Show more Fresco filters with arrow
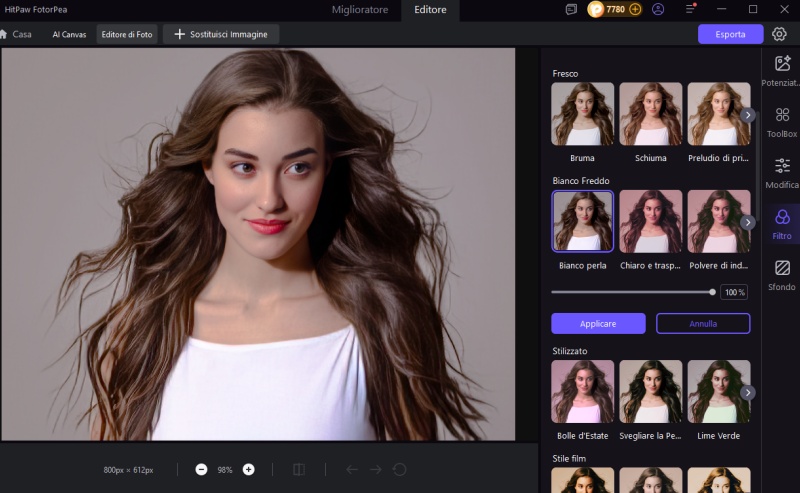 [748, 115]
